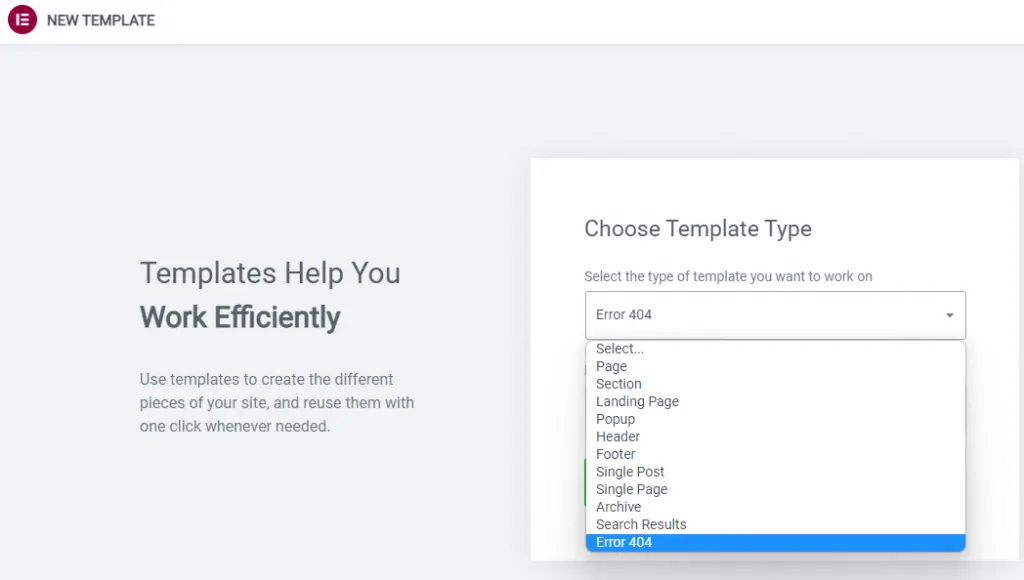Select Single Post in the list
Viewport: 1024px width, 580px height.
(630, 472)
